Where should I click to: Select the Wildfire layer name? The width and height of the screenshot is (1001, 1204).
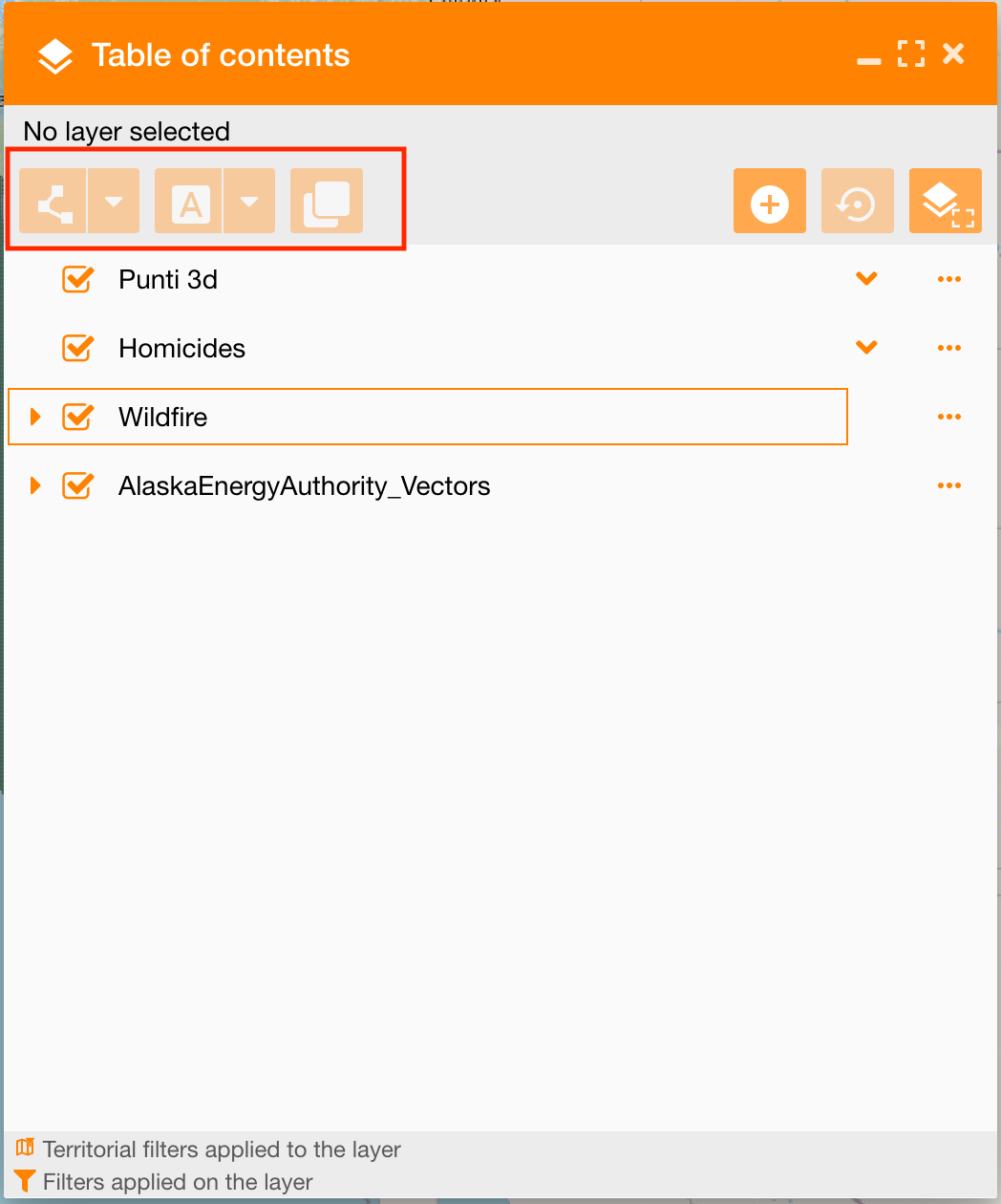(162, 417)
